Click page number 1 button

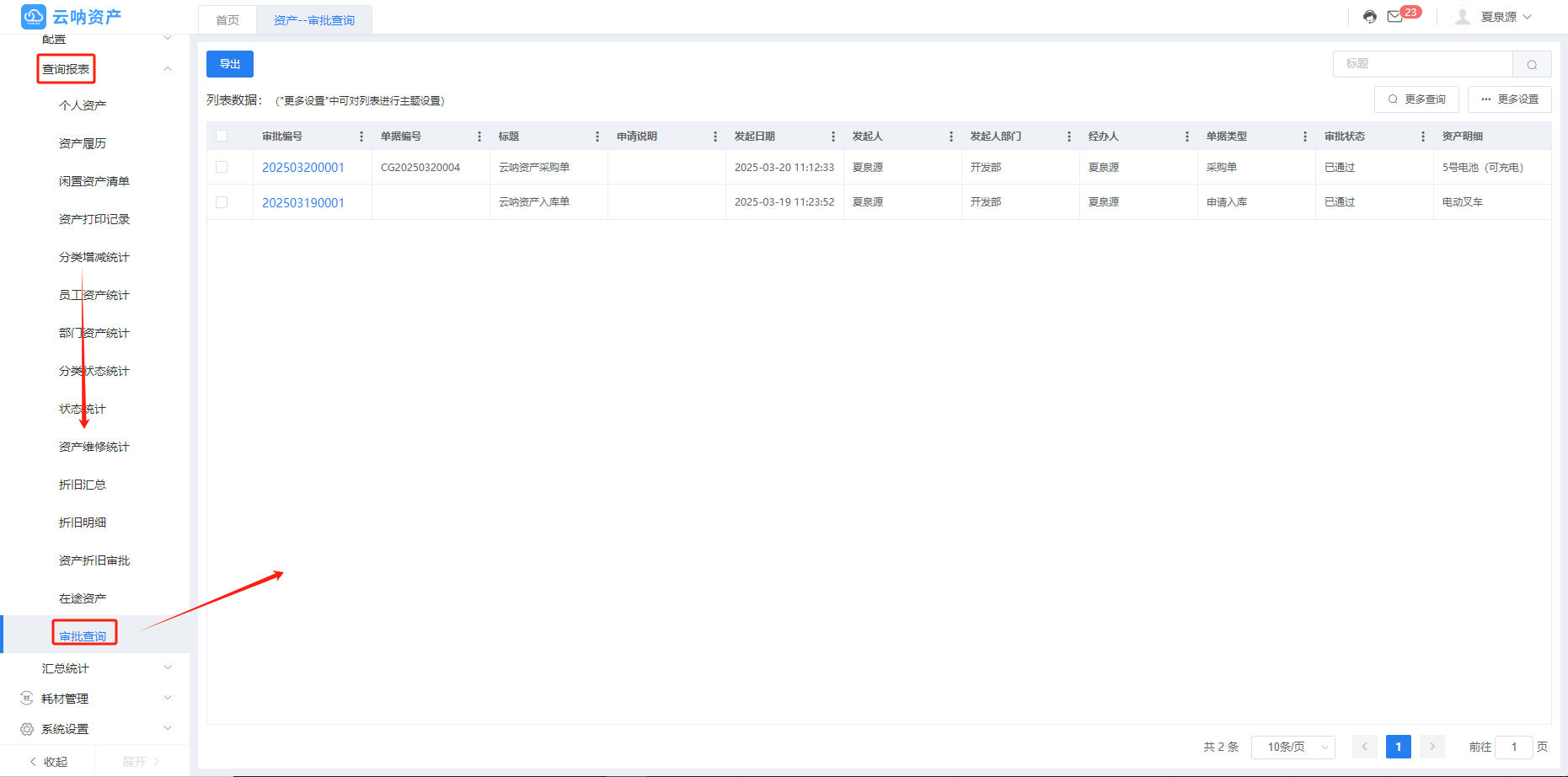tap(1399, 747)
